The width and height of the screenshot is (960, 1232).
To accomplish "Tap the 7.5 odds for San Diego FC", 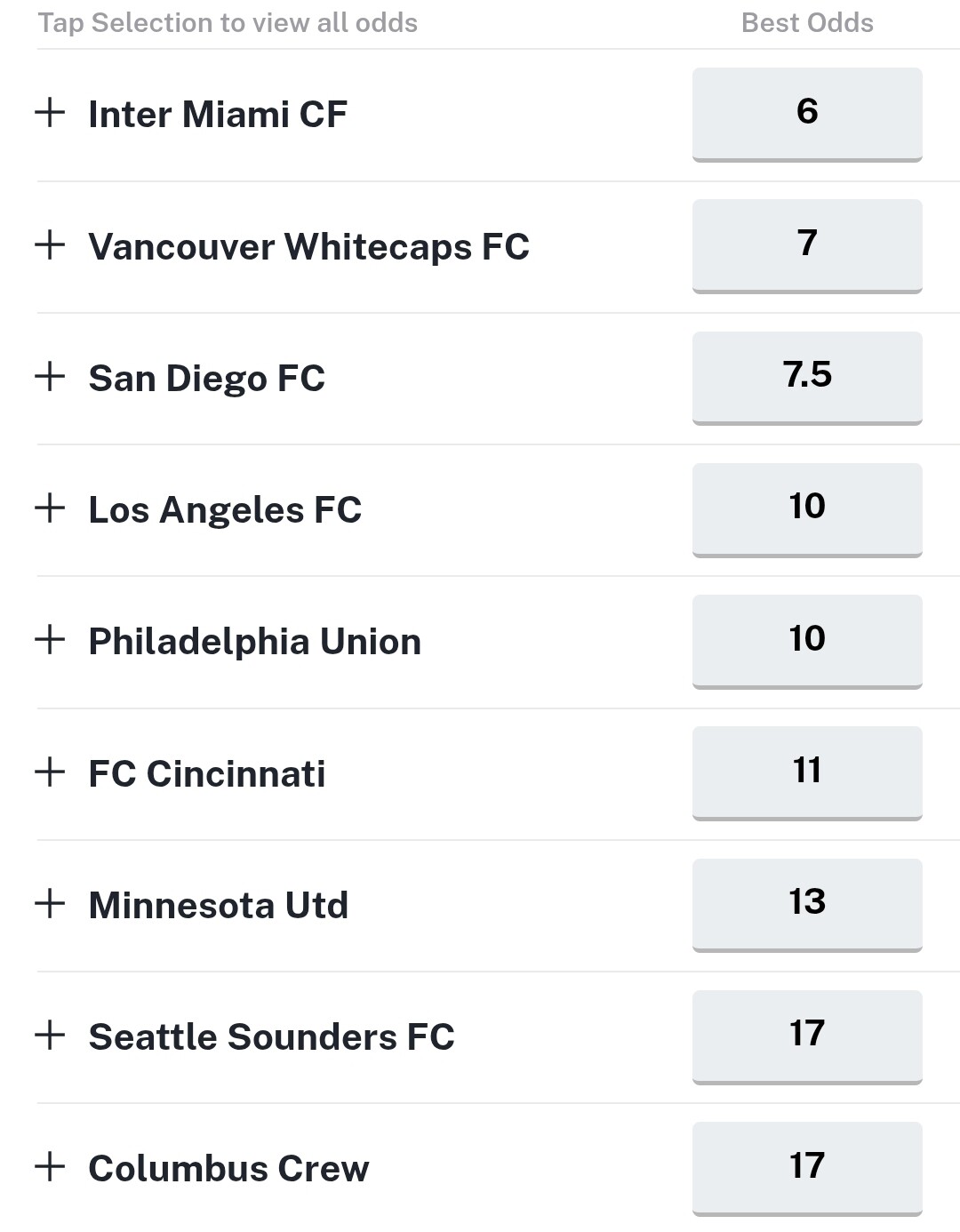I will [x=806, y=376].
